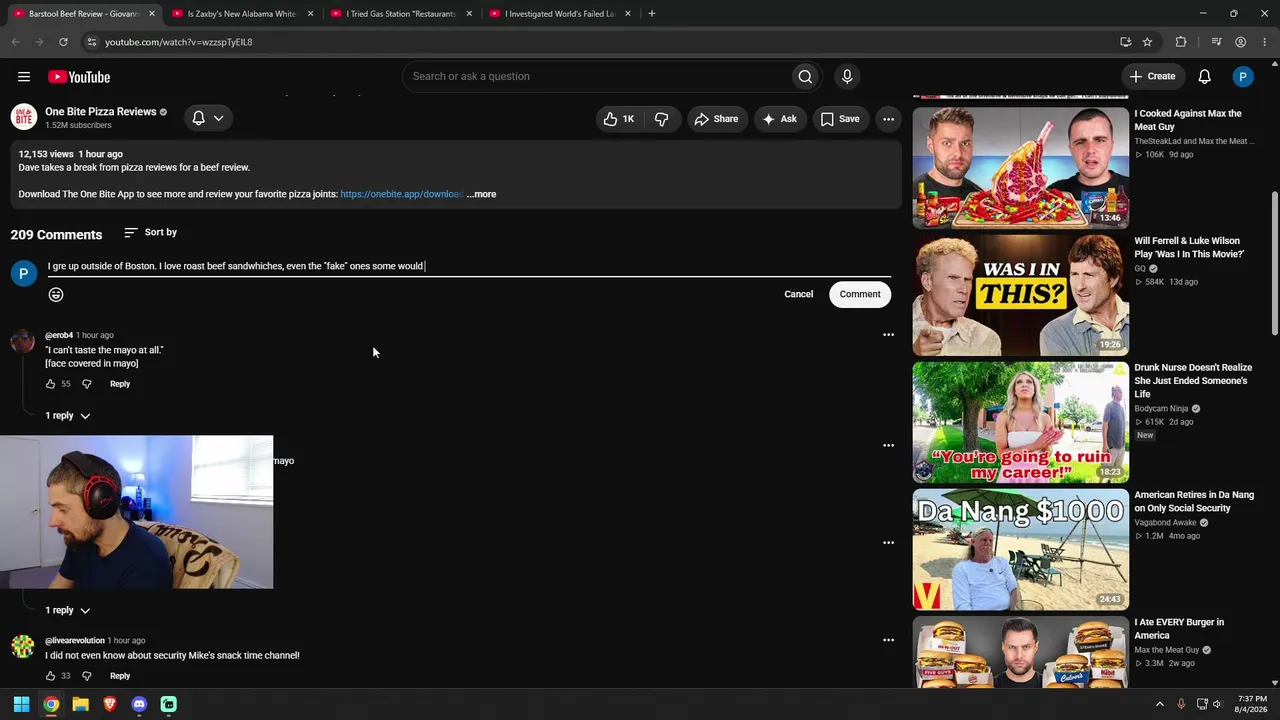Go back with the browser back arrow
Image resolution: width=1280 pixels, height=720 pixels.
click(15, 42)
